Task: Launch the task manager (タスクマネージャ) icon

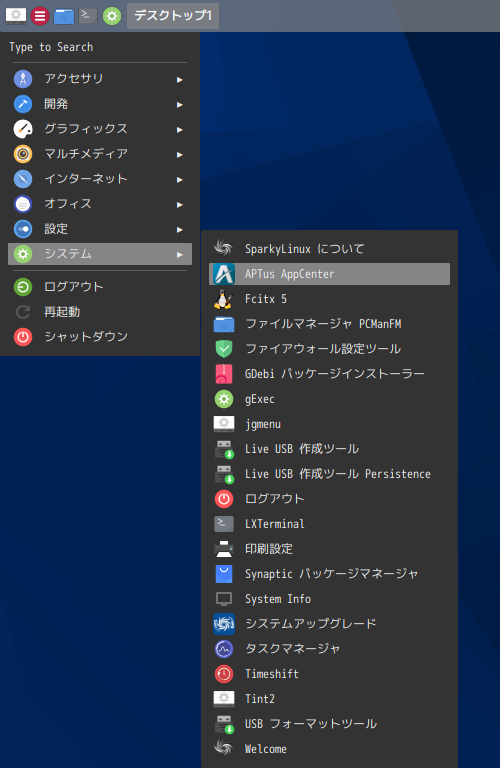Action: point(224,649)
